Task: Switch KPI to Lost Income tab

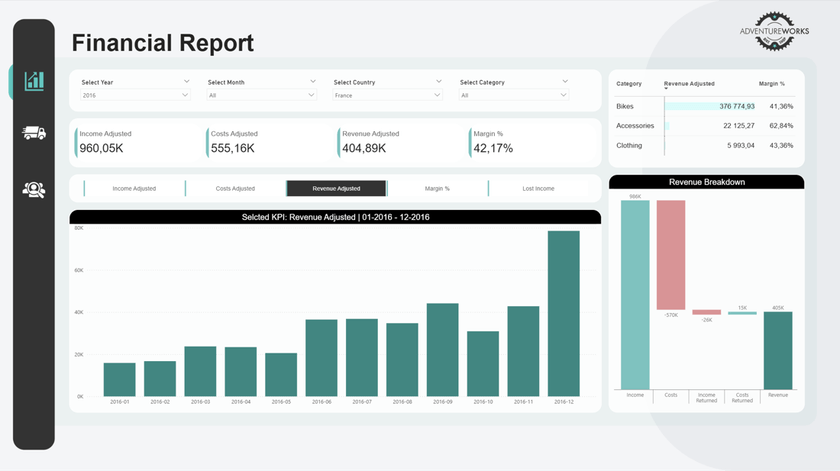Action: click(538, 189)
